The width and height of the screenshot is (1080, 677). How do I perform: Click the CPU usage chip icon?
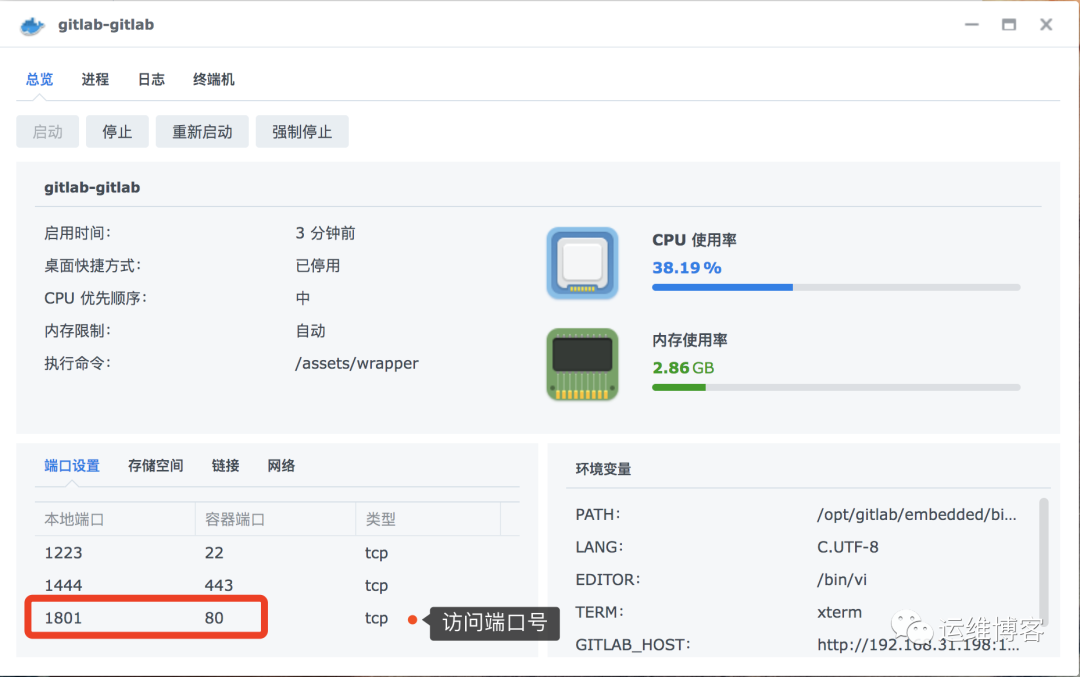click(x=582, y=263)
